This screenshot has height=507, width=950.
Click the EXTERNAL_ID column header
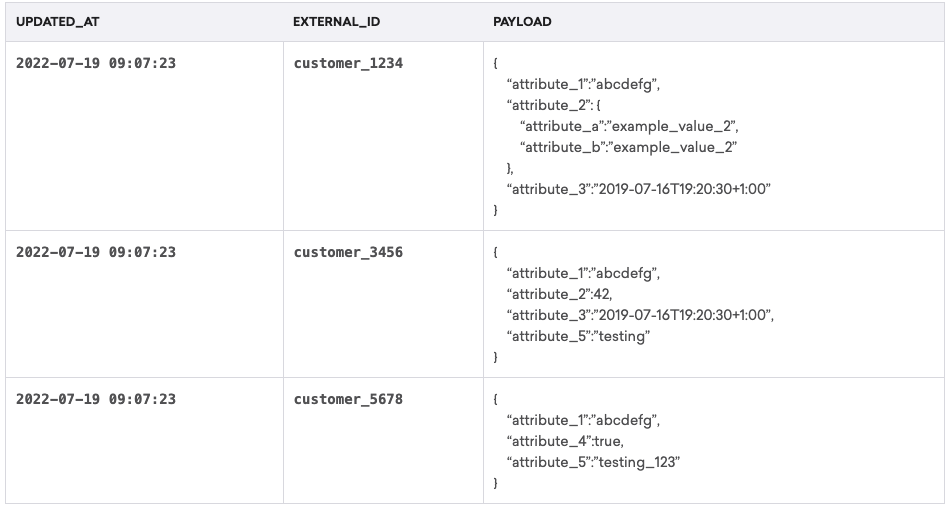[x=336, y=22]
